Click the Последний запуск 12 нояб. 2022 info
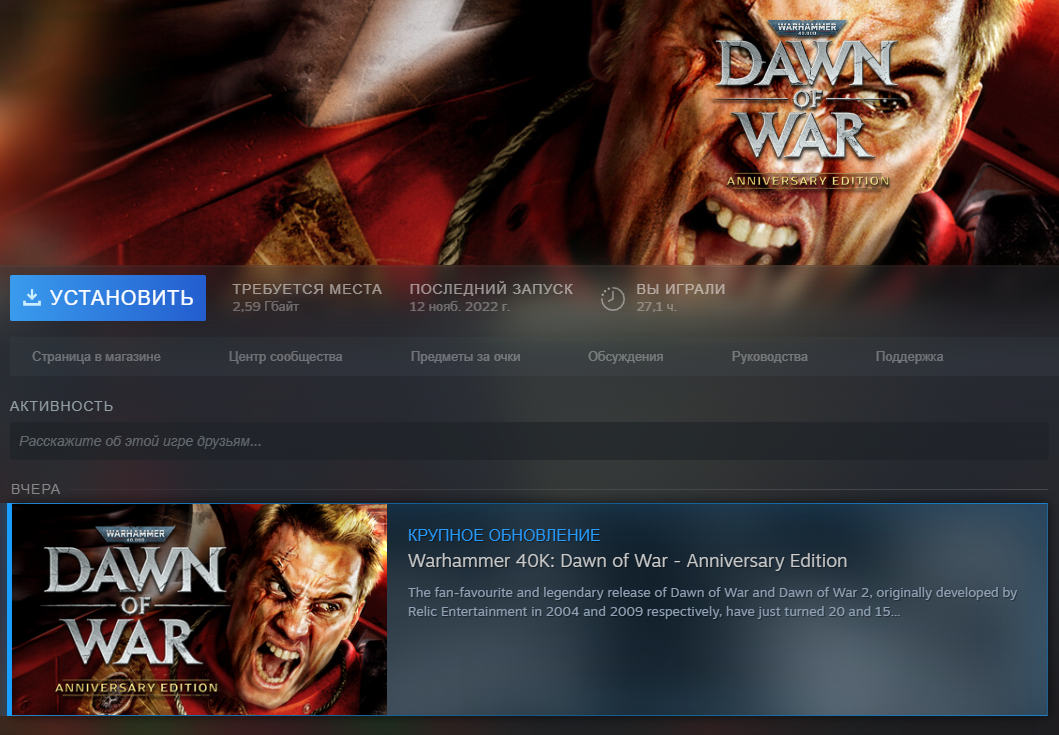This screenshot has width=1059, height=735. (x=491, y=297)
